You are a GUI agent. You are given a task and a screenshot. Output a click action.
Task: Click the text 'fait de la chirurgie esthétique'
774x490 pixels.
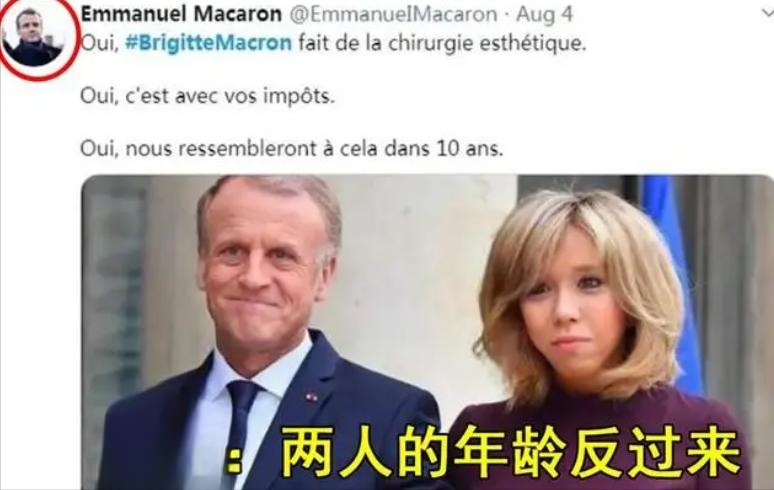[441, 43]
